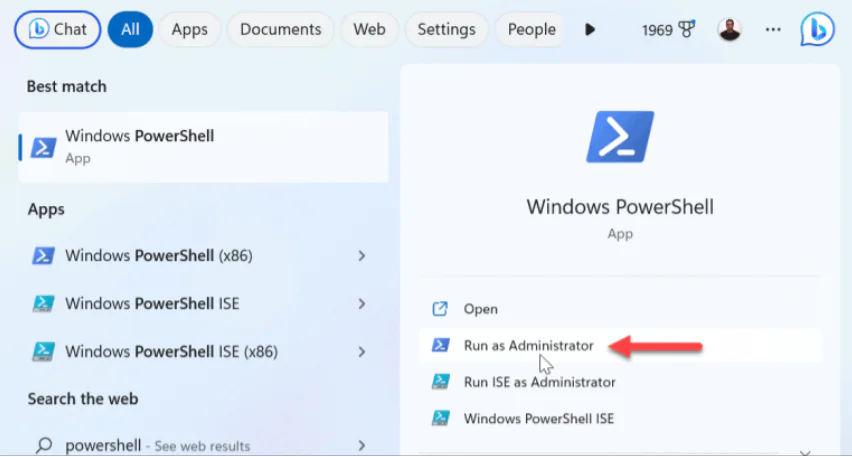
Task: Click the PowerShell icon in Best match
Action: tap(43, 147)
